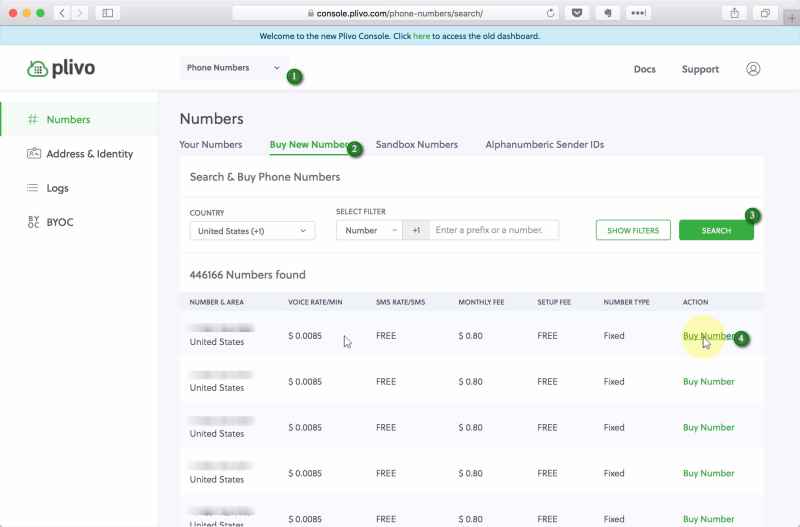Click the first row's $ 0.80 monthly fee
800x527 pixels.
470,336
